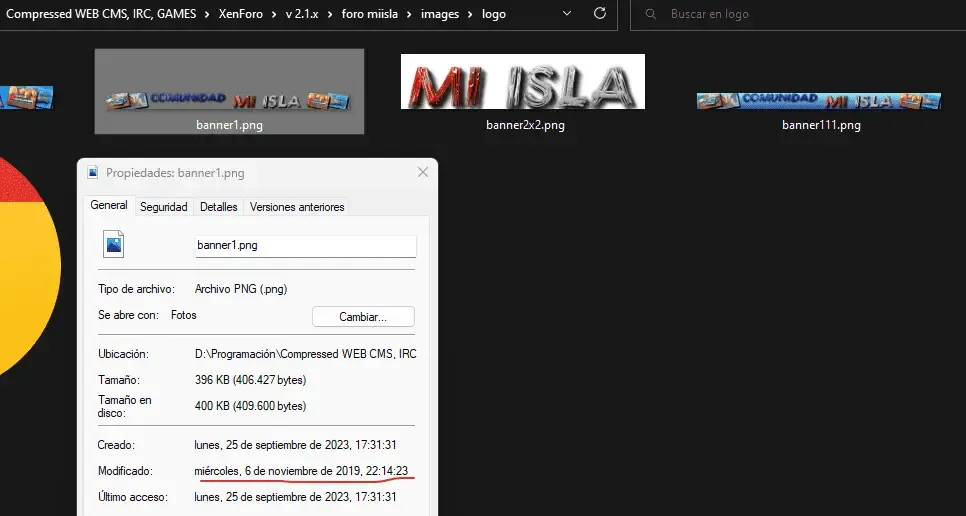Select banner111.png thumbnail
This screenshot has height=516, width=966.
point(819,100)
